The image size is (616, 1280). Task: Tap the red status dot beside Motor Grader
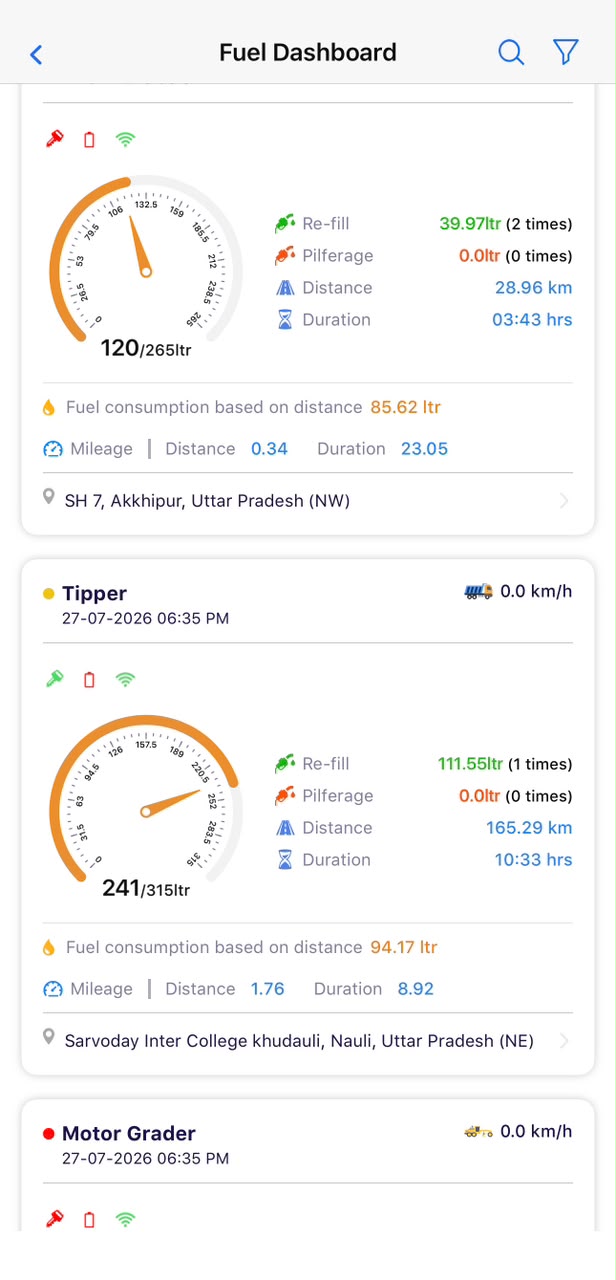click(49, 1134)
